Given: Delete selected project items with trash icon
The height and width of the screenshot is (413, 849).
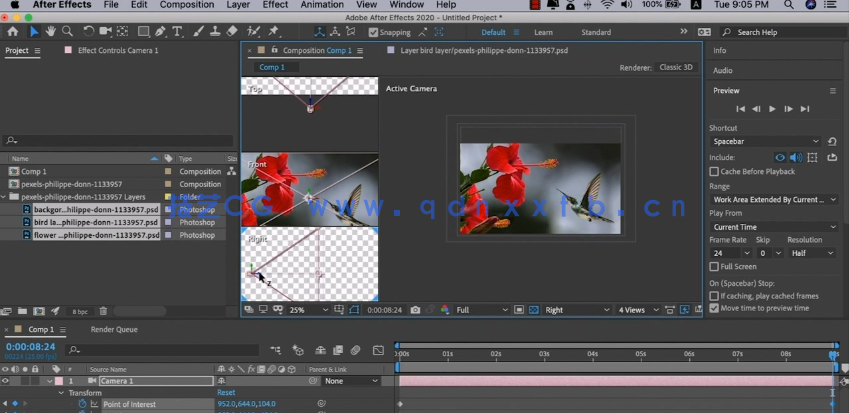Looking at the screenshot, I should point(103,311).
